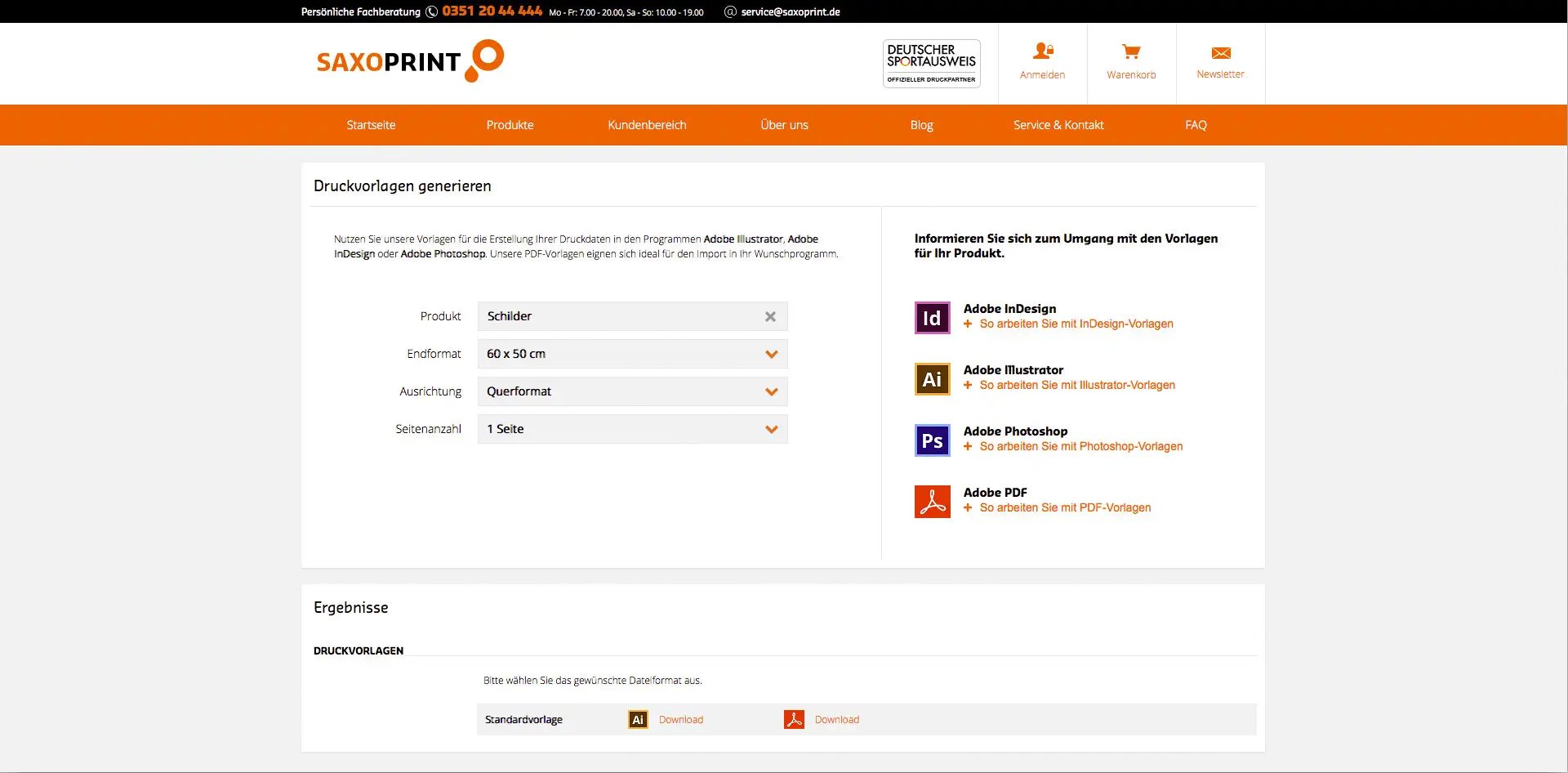Open the Ausrichtung Querformat dropdown
This screenshot has height=773, width=1568.
tap(771, 392)
